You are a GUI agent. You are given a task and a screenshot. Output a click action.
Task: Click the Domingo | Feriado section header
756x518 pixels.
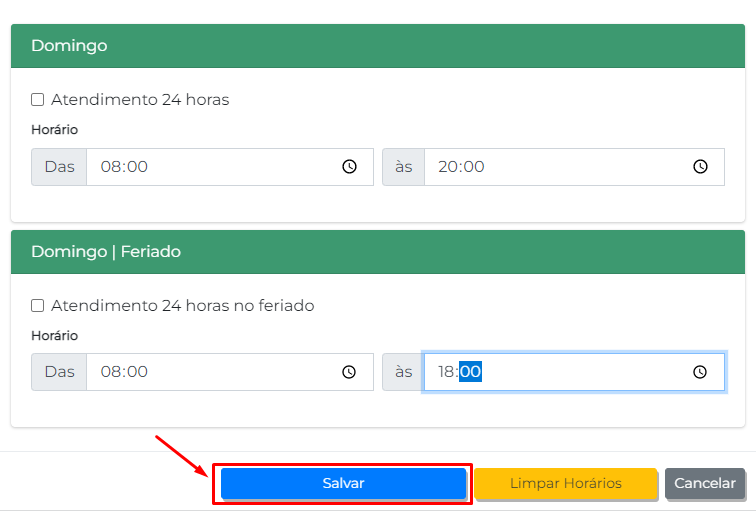(377, 252)
